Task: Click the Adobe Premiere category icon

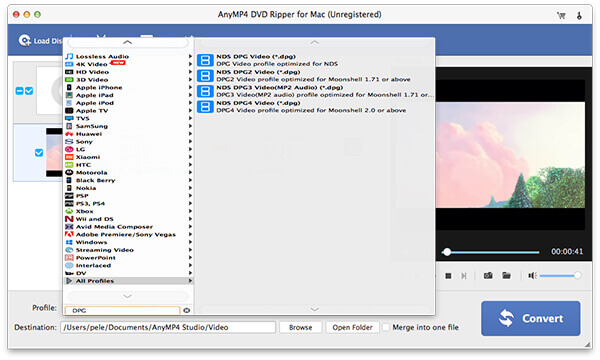Action: (69, 234)
